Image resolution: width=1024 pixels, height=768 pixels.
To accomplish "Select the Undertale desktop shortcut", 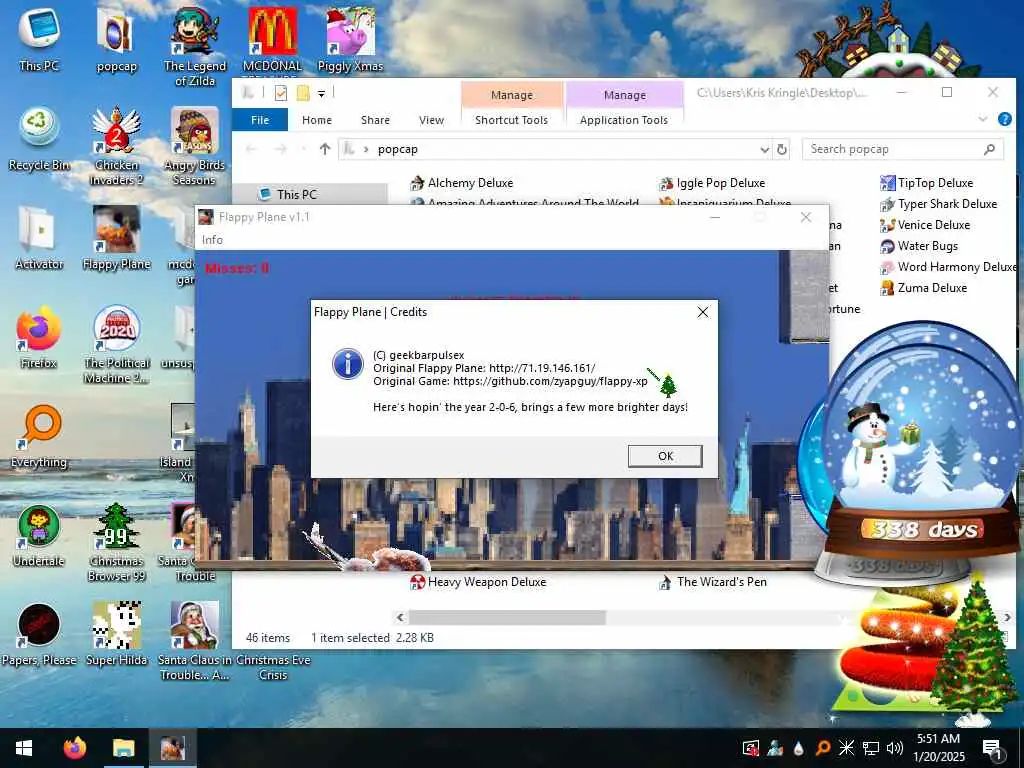I will 39,536.
